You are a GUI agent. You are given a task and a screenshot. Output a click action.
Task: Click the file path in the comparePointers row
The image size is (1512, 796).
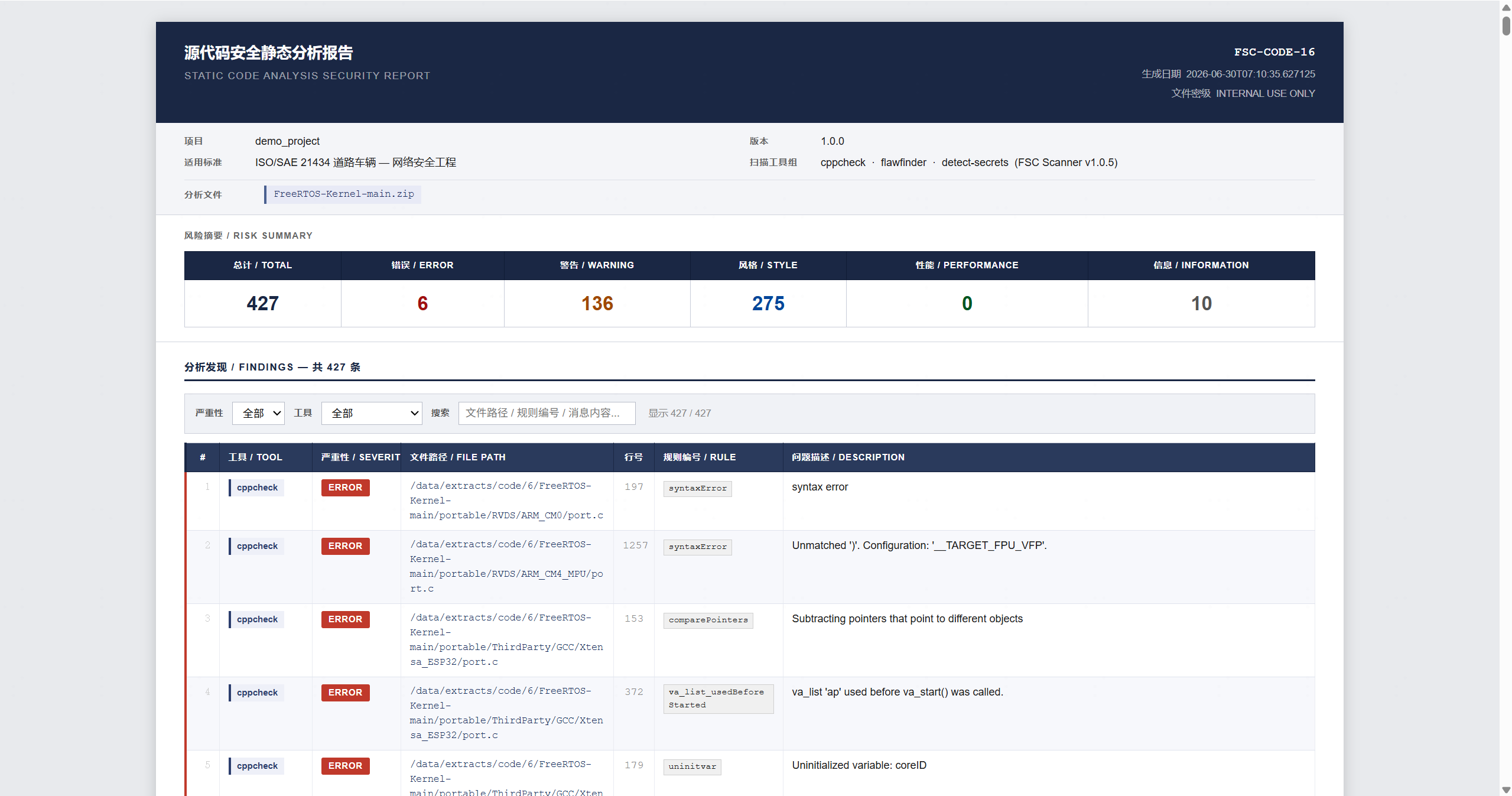(506, 640)
